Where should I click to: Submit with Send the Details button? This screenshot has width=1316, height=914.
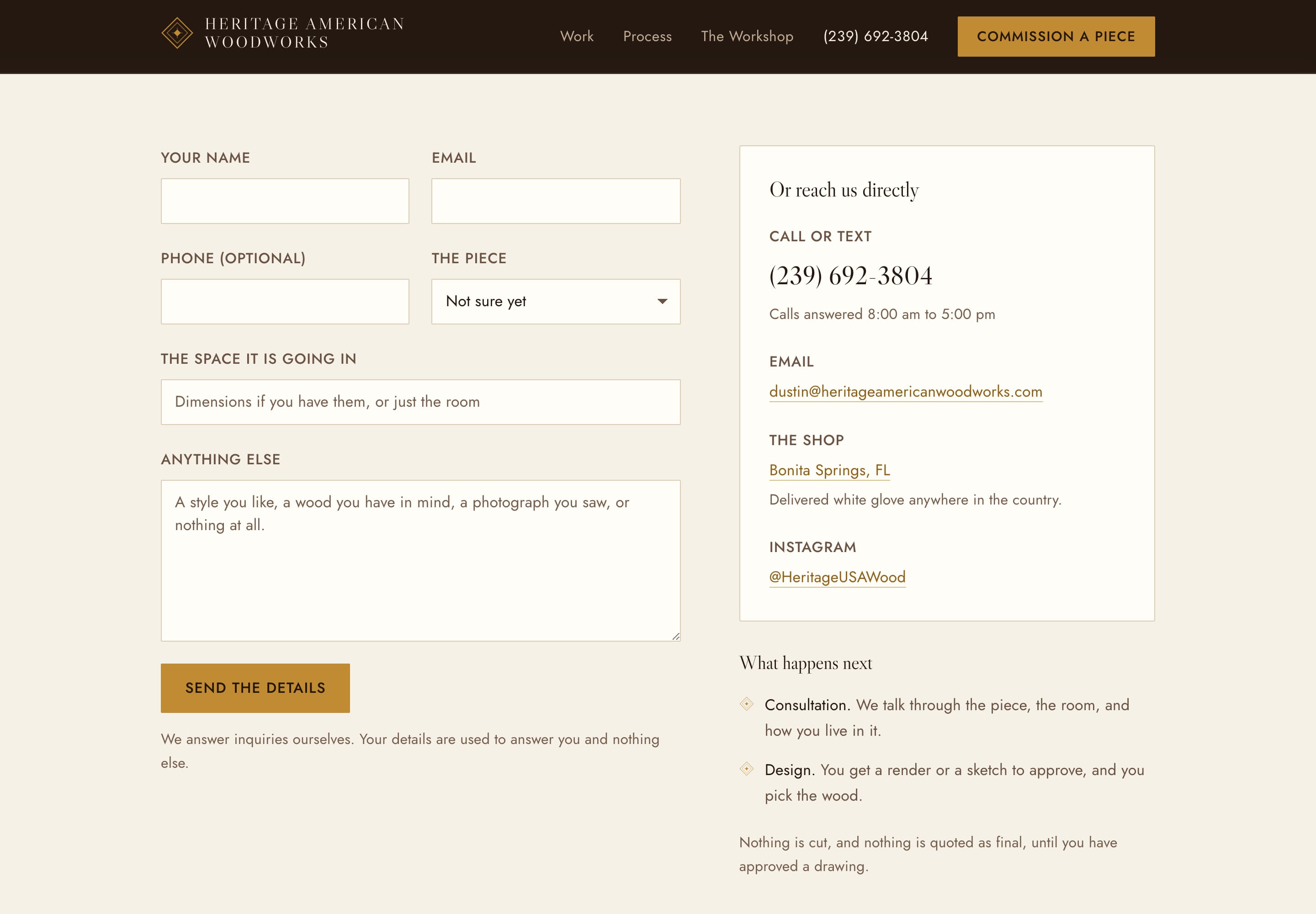(x=255, y=688)
